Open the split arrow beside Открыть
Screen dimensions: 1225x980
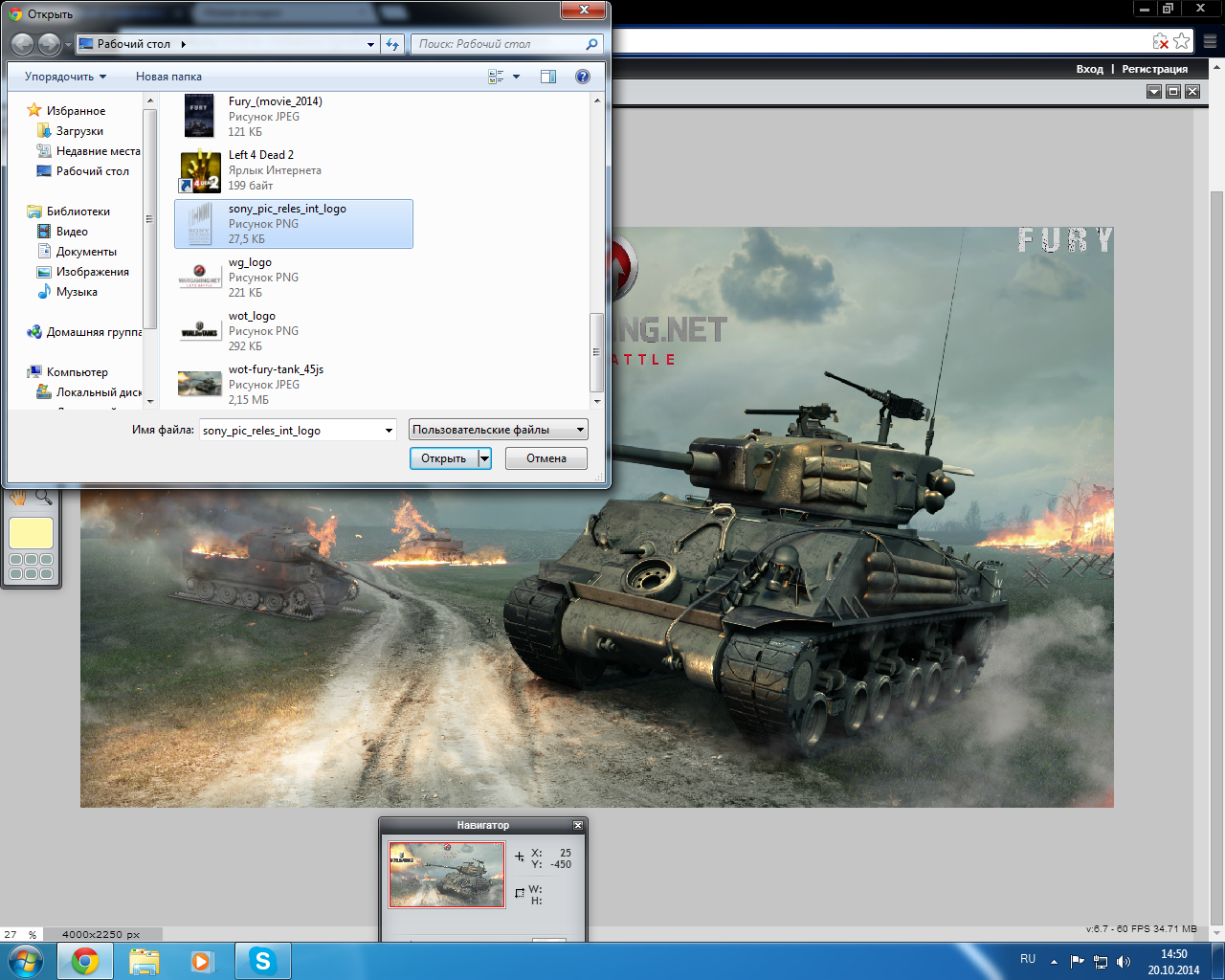click(x=484, y=458)
